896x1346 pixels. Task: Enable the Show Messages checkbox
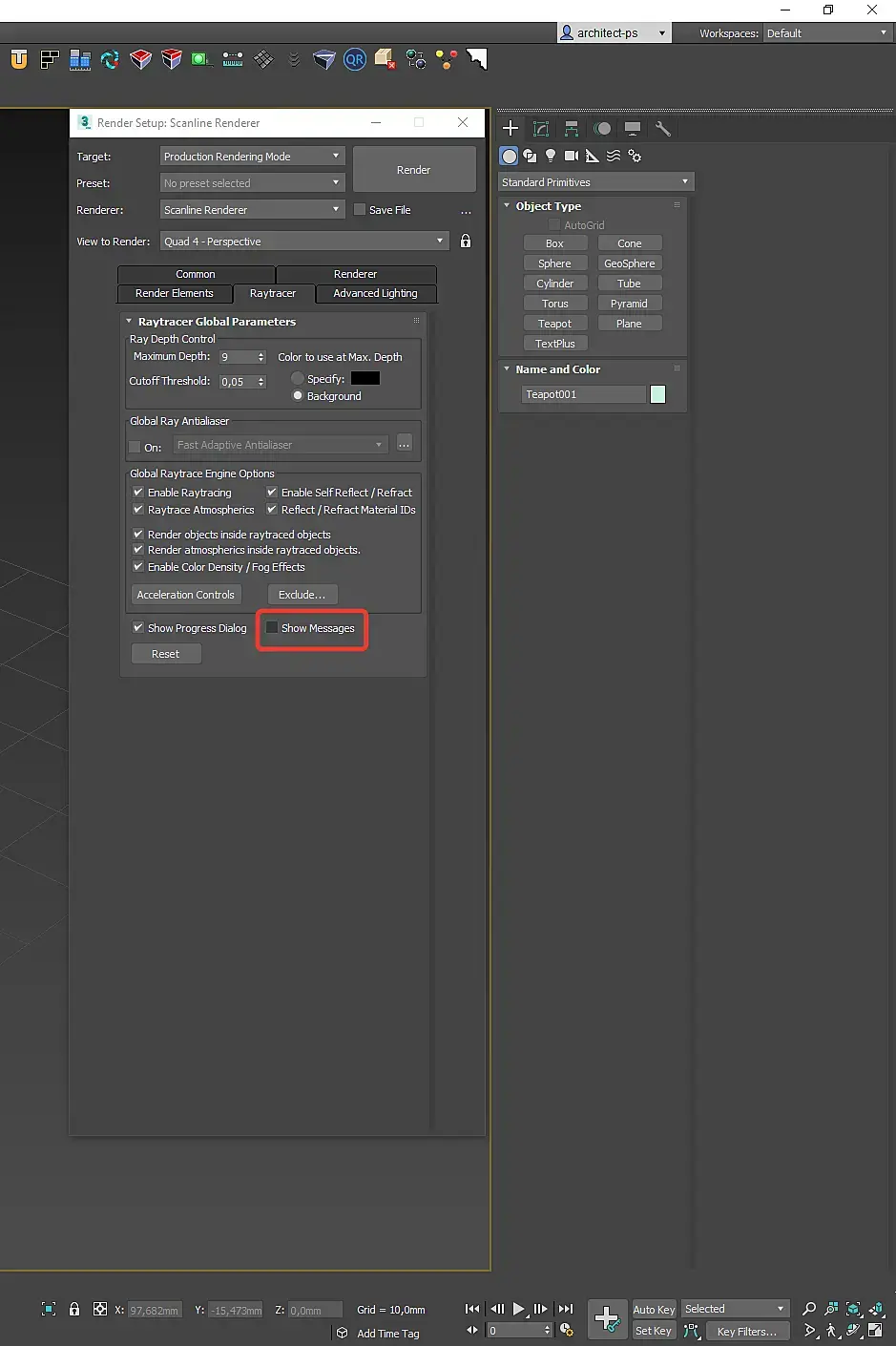tap(272, 628)
